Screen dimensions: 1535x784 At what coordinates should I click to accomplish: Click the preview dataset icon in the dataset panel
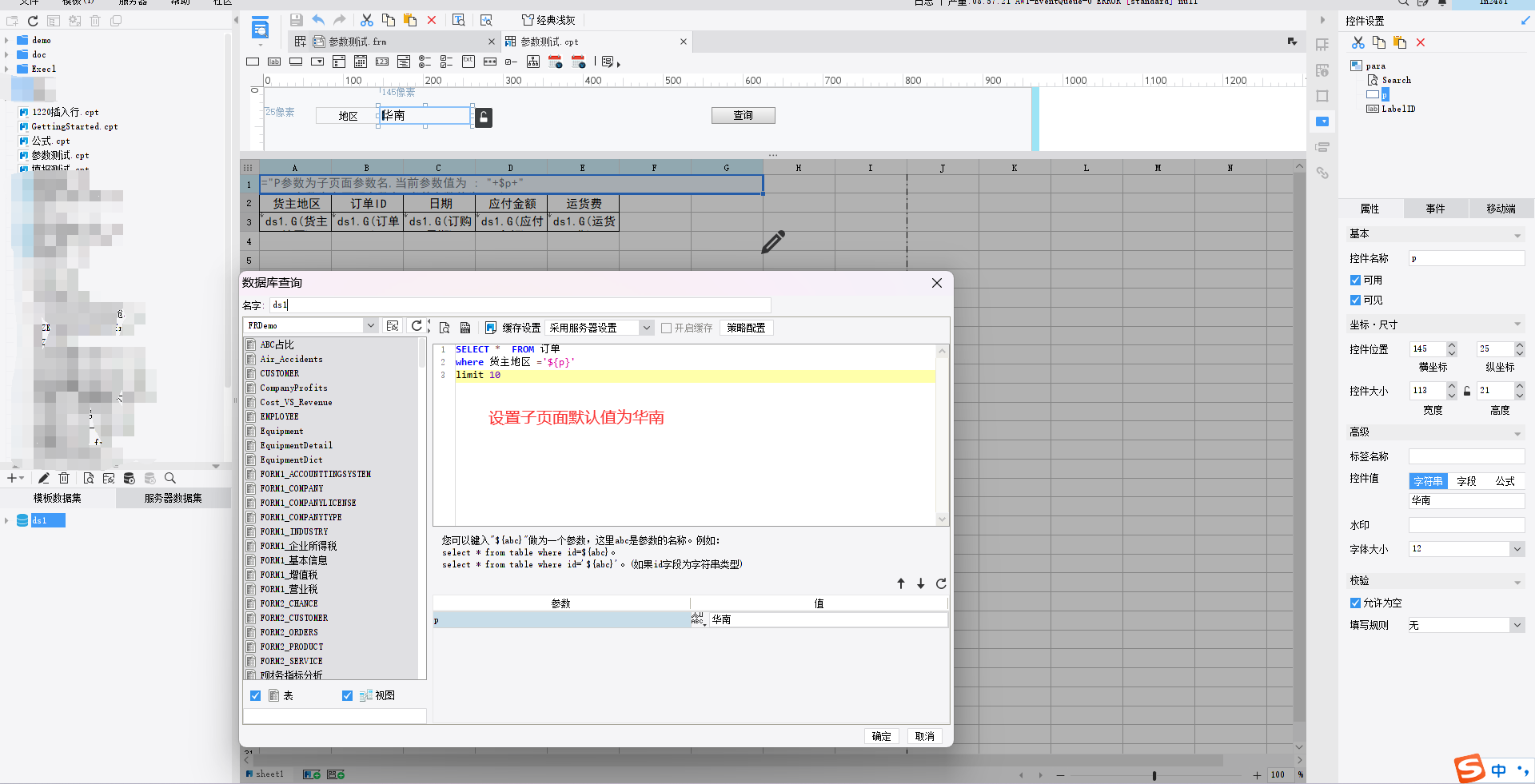click(88, 478)
